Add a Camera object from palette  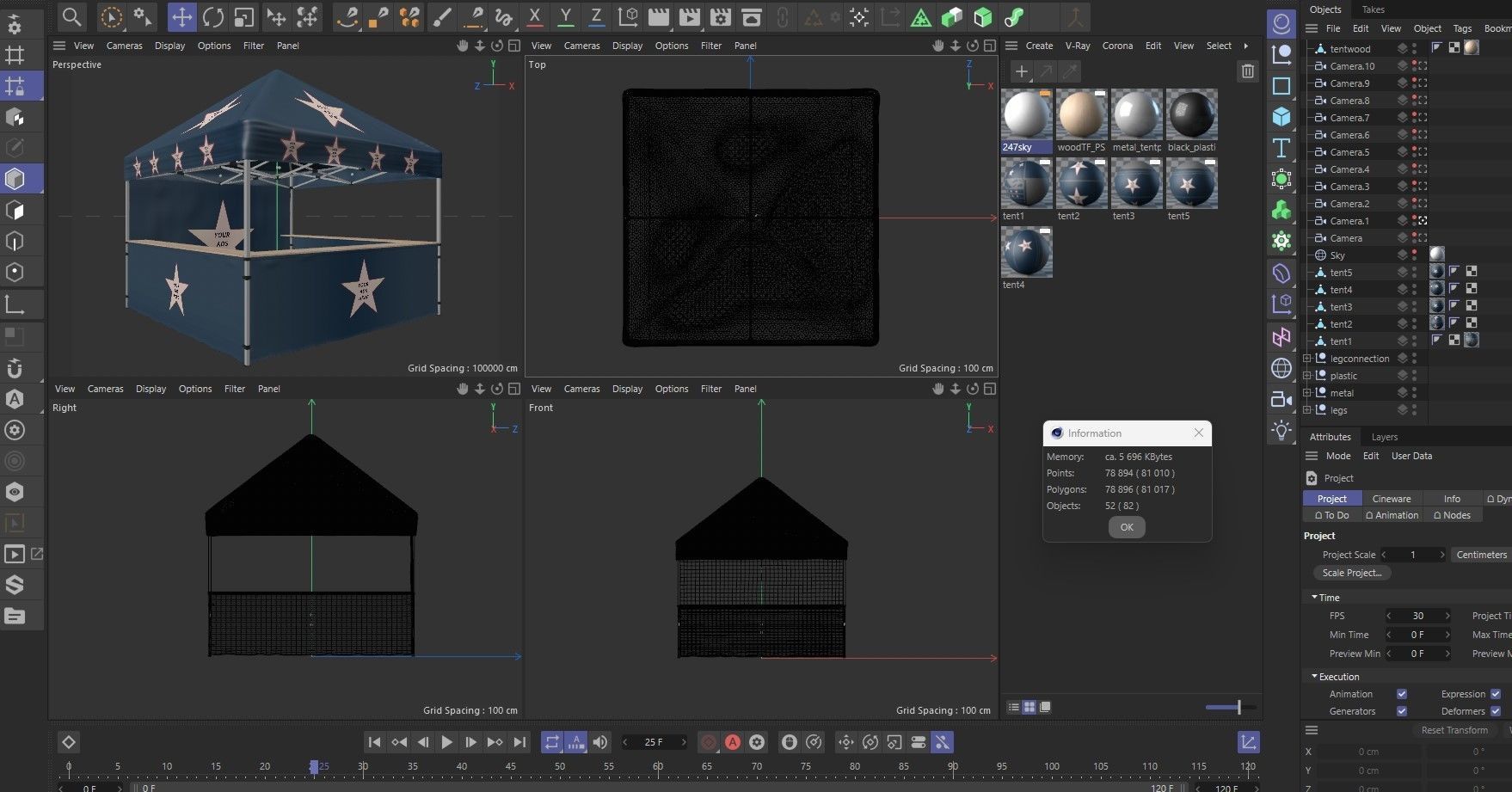click(1282, 399)
